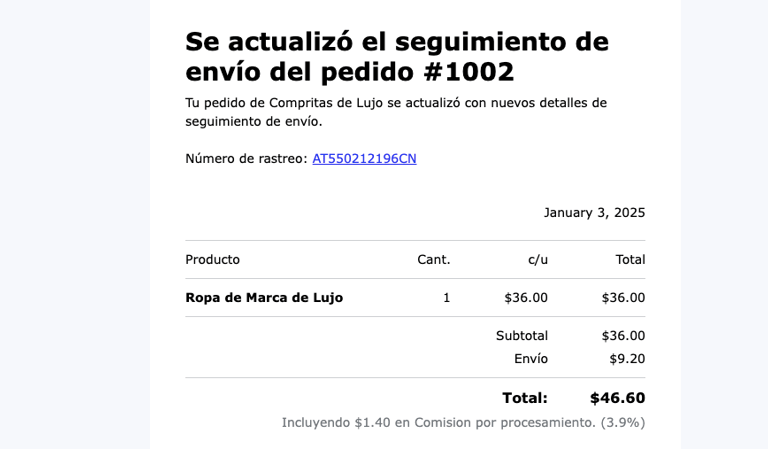
Task: Click the Comision por procesamiento note
Action: (x=463, y=423)
